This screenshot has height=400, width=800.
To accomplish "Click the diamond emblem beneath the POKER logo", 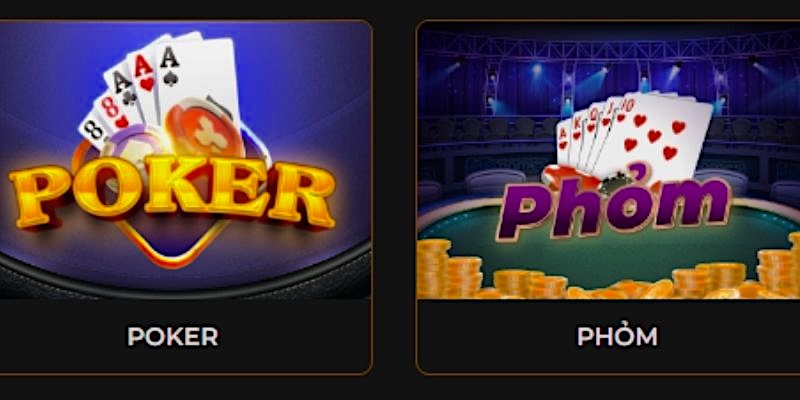I will (x=172, y=242).
